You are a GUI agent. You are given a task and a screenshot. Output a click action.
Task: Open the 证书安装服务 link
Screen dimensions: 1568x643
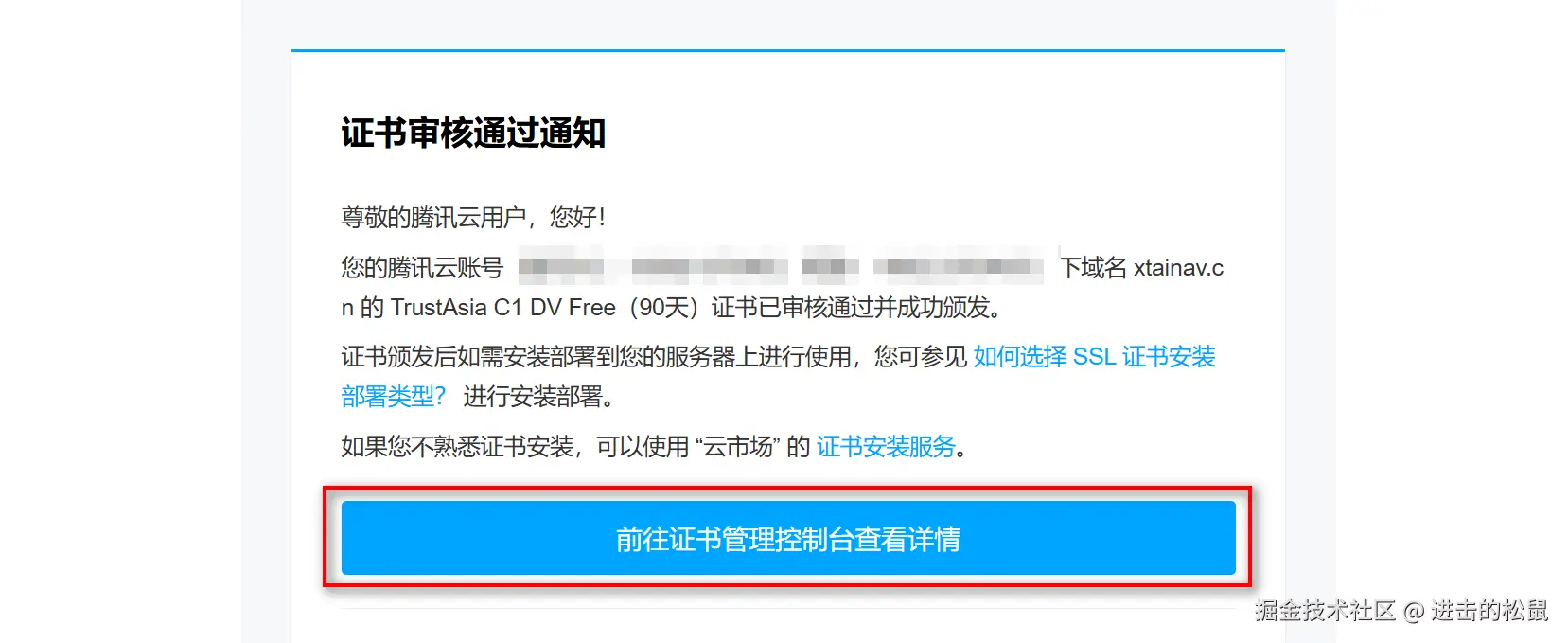point(886,447)
